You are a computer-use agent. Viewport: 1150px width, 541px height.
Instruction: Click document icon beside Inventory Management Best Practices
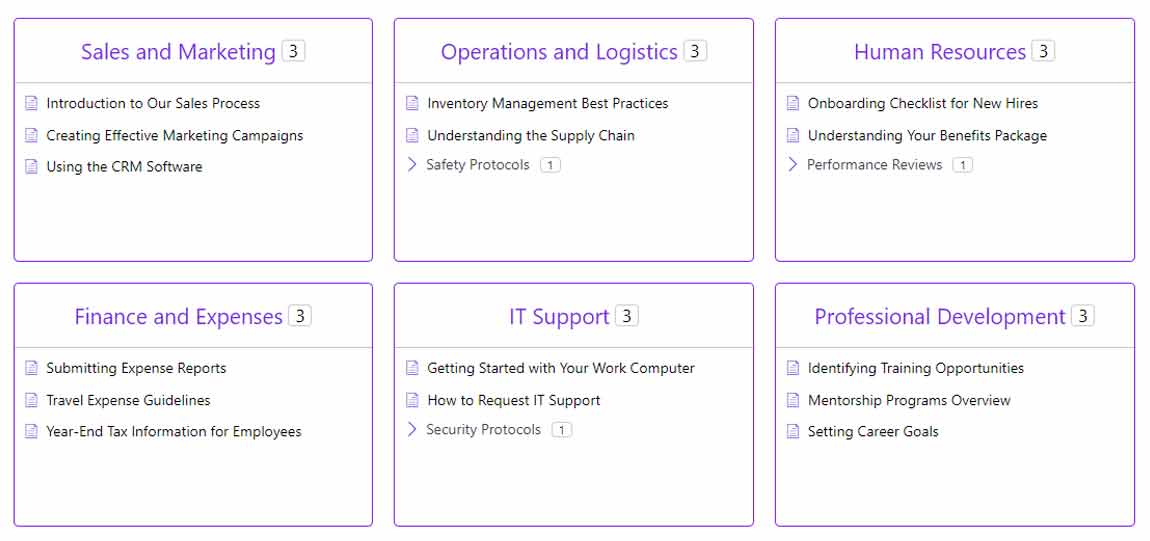tap(413, 103)
